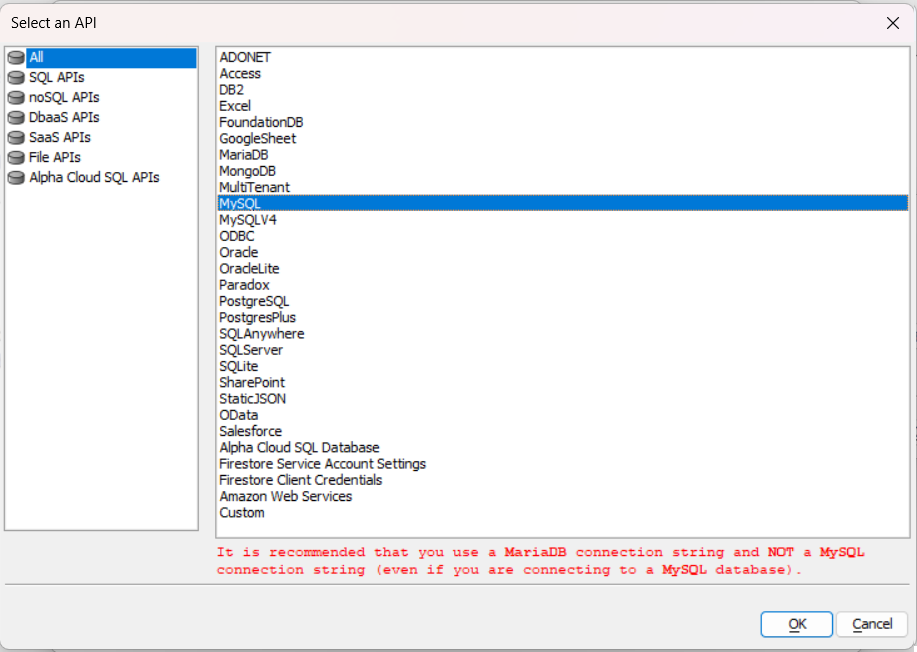
Task: Click the database icon beside SQL APIs
Action: [x=16, y=78]
